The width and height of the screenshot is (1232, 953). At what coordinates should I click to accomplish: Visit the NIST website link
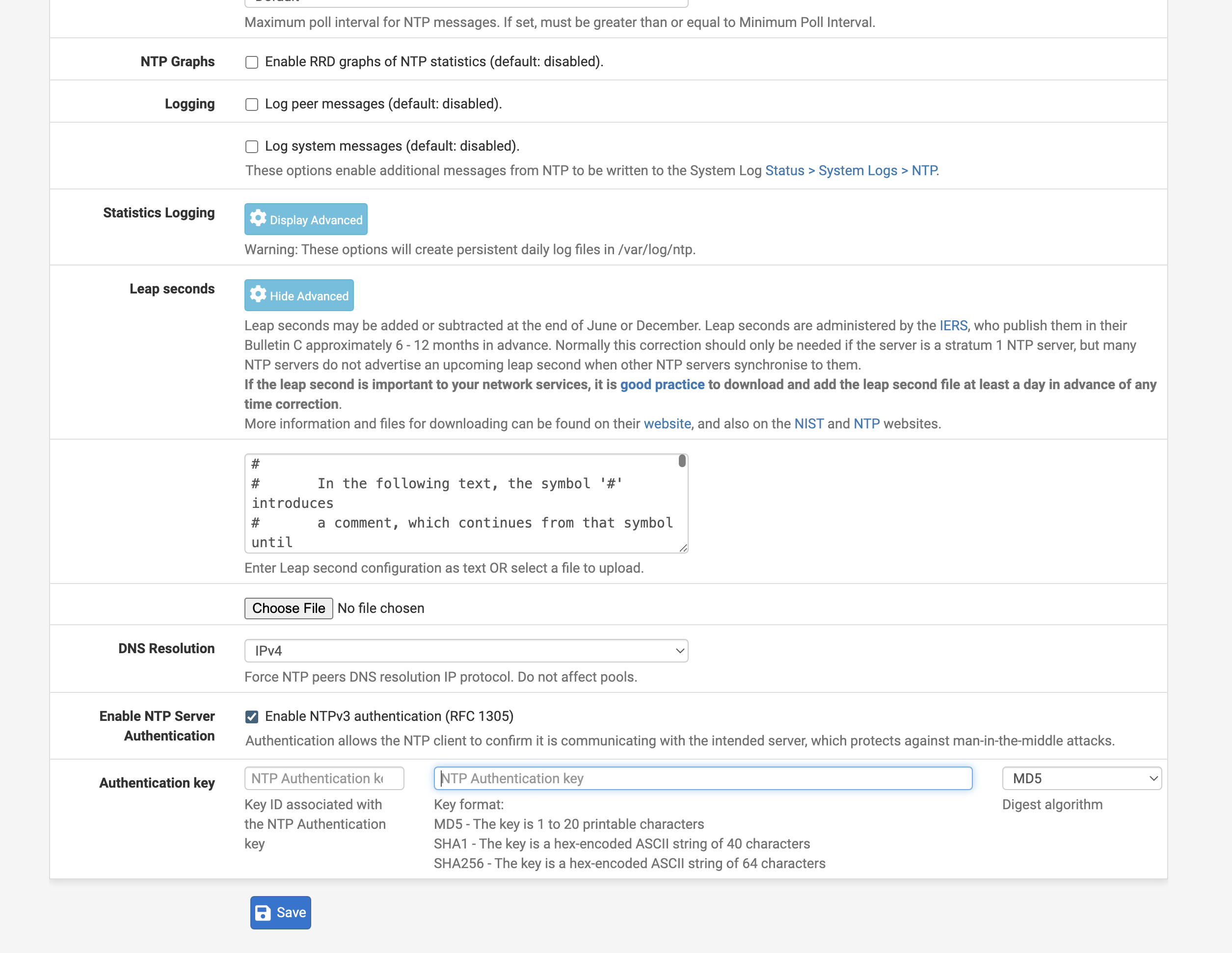click(808, 424)
